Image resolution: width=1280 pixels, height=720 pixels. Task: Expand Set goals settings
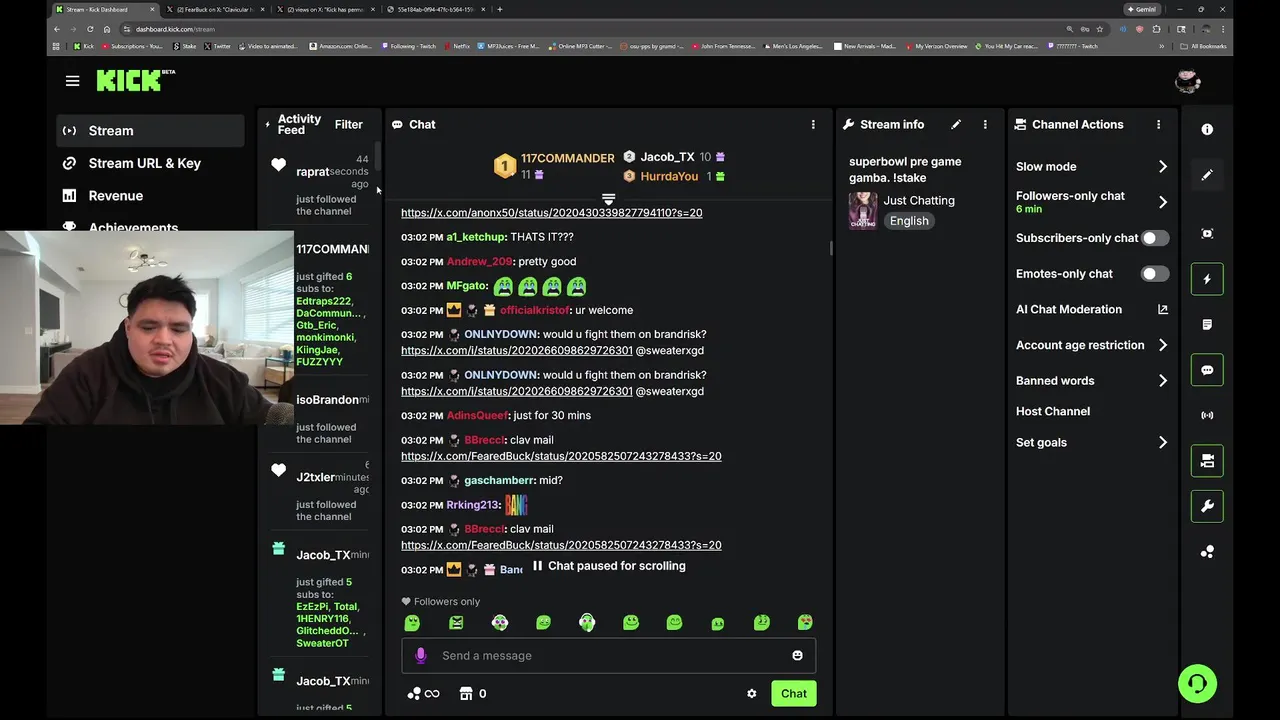pyautogui.click(x=1092, y=442)
